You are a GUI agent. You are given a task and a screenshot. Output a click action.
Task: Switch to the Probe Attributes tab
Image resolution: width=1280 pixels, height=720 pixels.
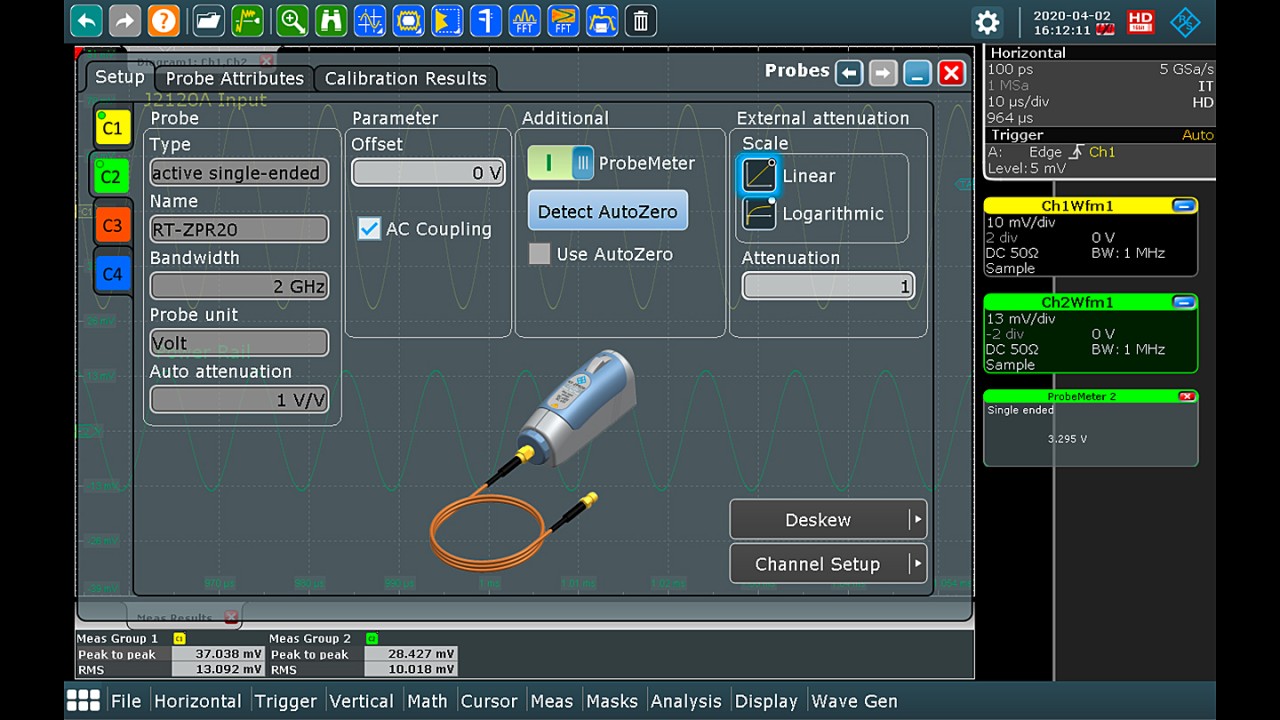click(x=234, y=78)
